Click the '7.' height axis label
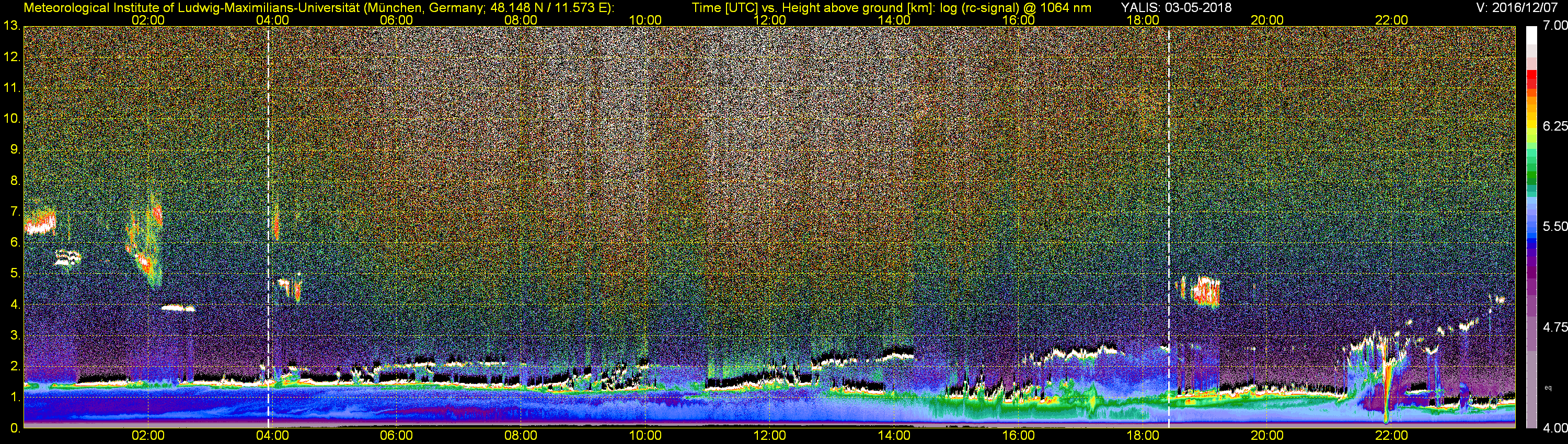Image resolution: width=1568 pixels, height=444 pixels. [16, 212]
